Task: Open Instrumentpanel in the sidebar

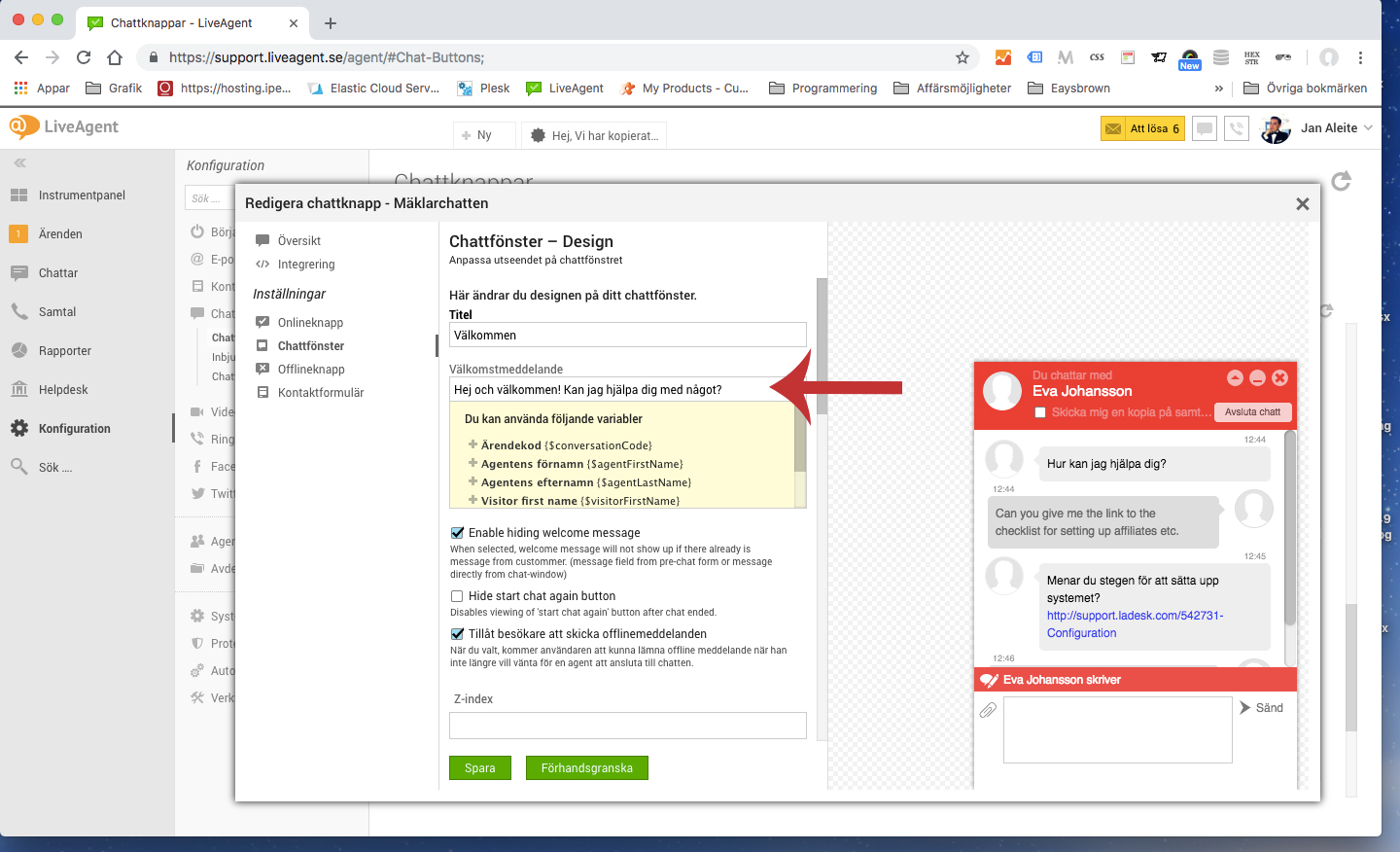Action: pos(82,195)
